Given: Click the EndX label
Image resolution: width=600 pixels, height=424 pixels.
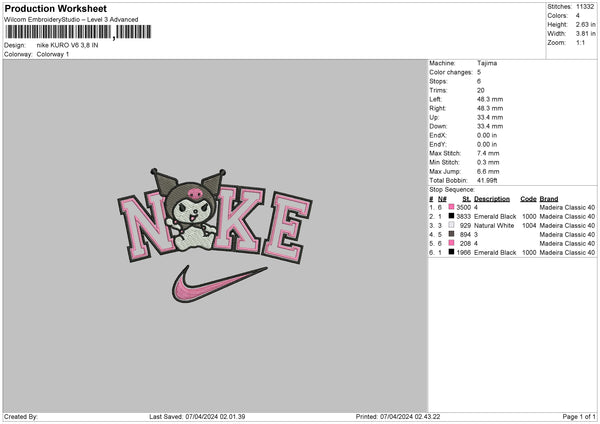Looking at the screenshot, I should tap(438, 135).
